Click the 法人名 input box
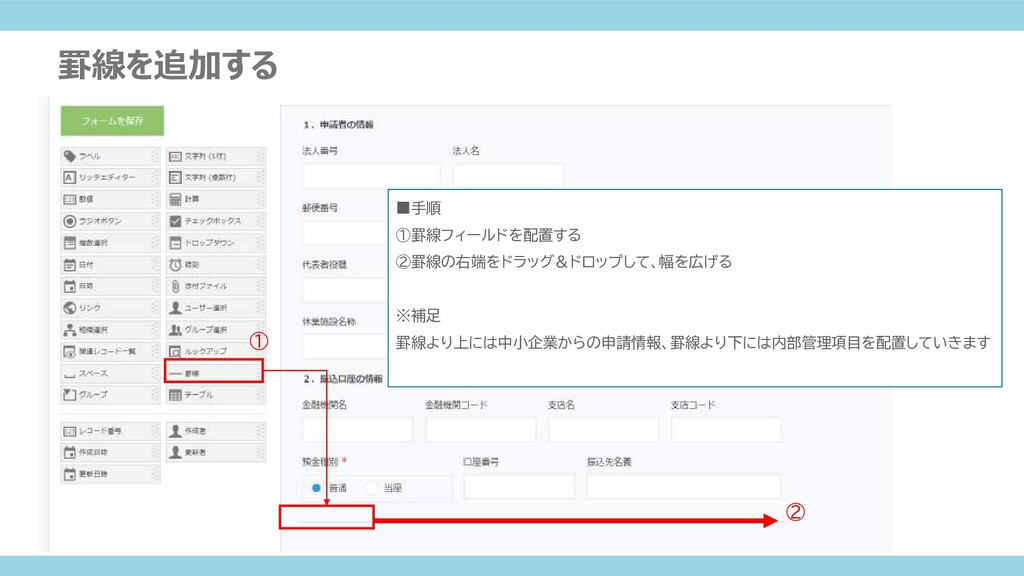1024x576 pixels. 507,176
